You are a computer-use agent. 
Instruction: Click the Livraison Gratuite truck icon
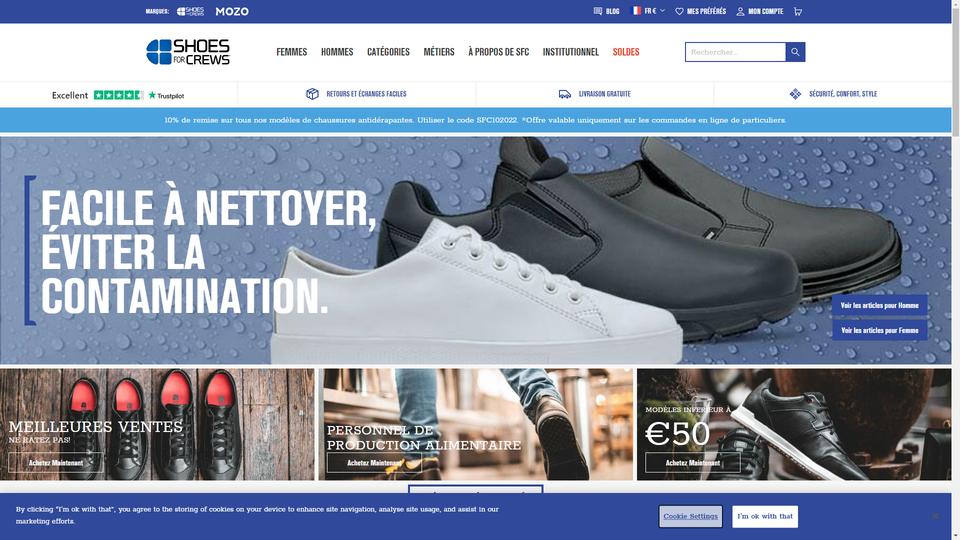(564, 94)
